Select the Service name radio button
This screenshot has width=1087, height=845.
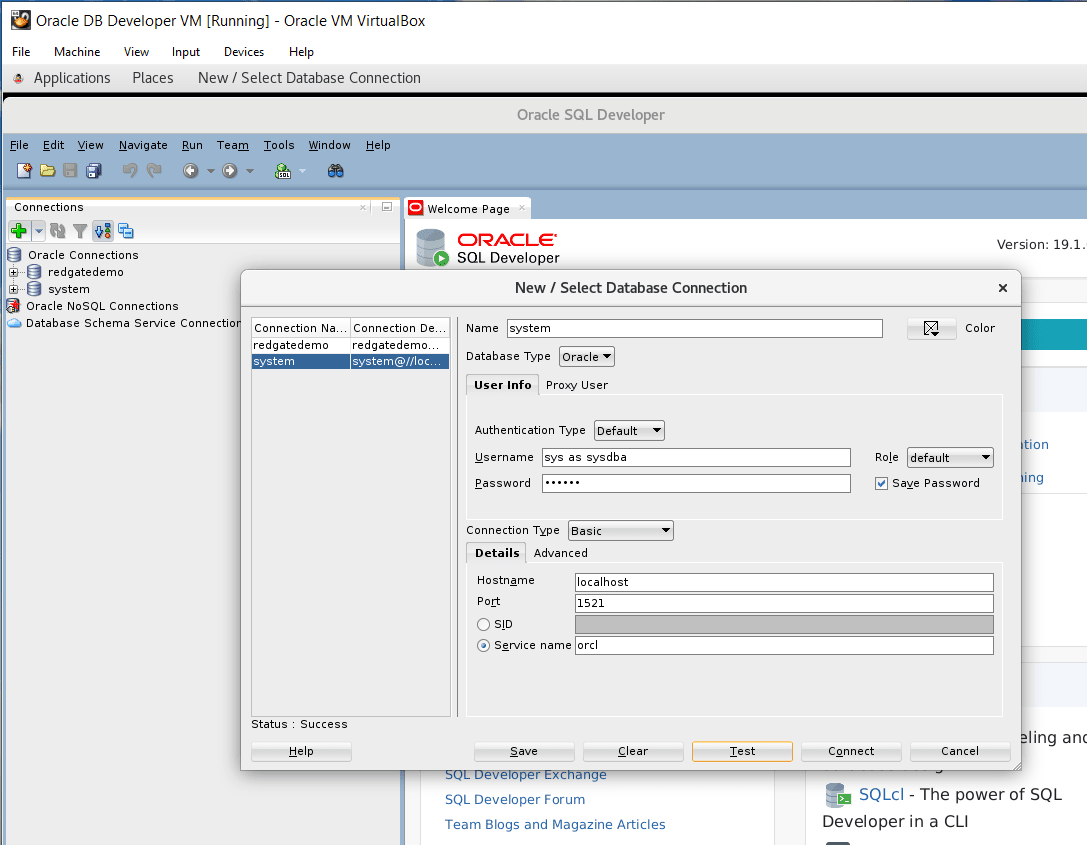coord(483,645)
